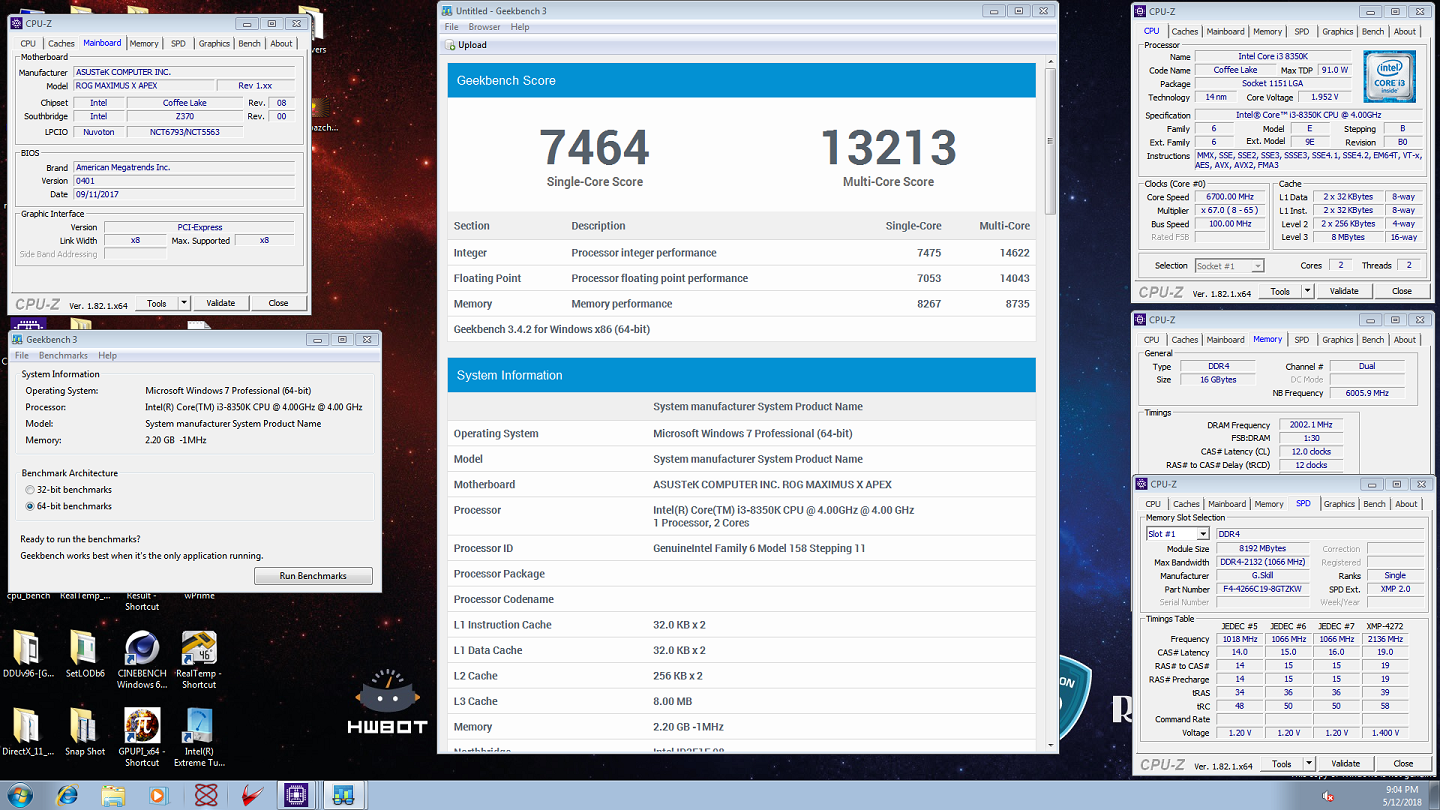Open Windows Media Player from taskbar
The height and width of the screenshot is (810, 1440).
click(159, 796)
